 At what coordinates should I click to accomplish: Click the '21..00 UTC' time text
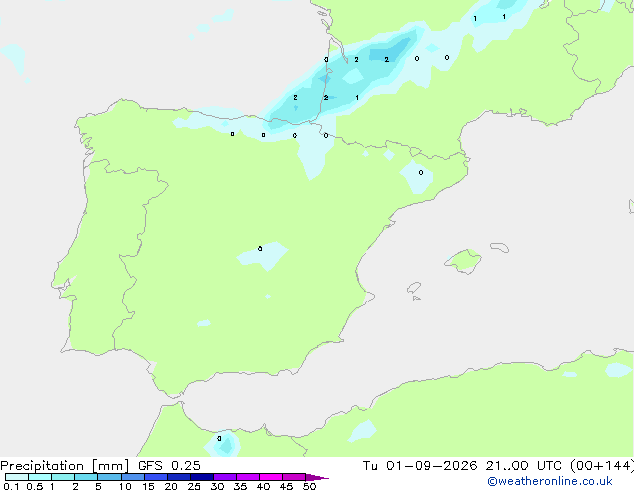(x=524, y=466)
